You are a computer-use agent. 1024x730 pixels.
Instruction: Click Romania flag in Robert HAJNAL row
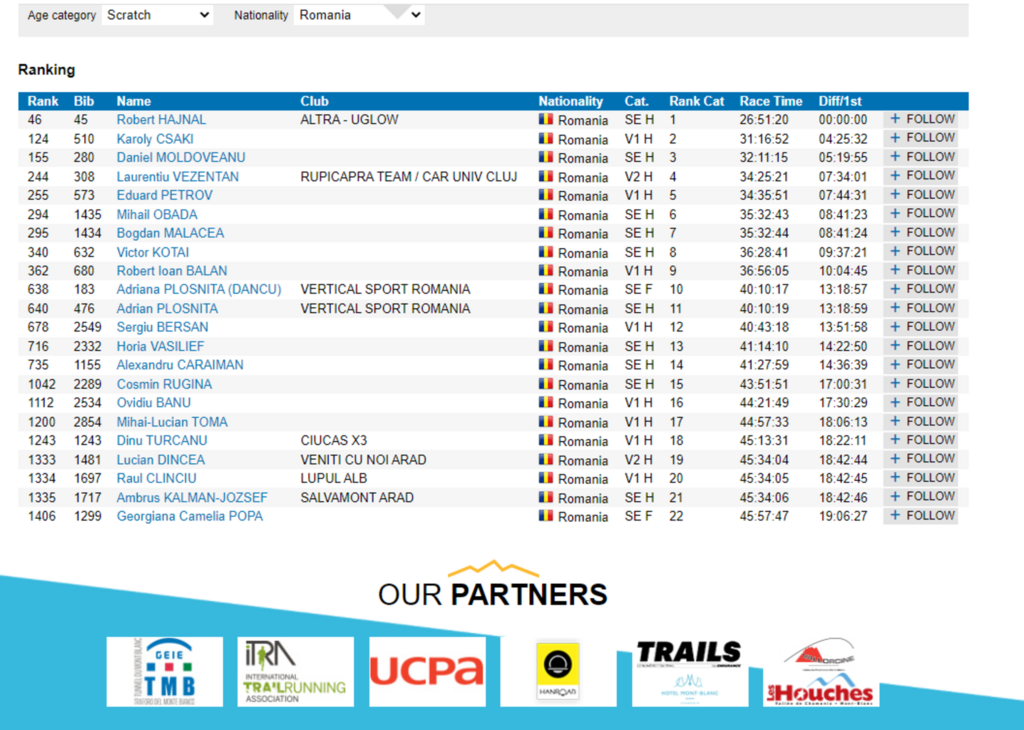[545, 120]
